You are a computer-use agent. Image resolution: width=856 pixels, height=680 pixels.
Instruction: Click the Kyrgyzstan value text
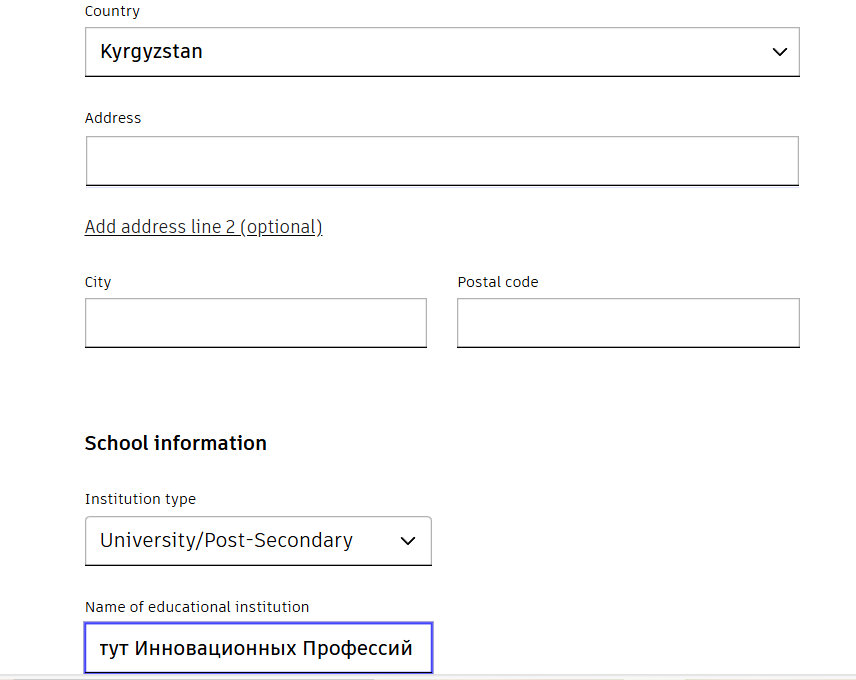click(x=151, y=52)
